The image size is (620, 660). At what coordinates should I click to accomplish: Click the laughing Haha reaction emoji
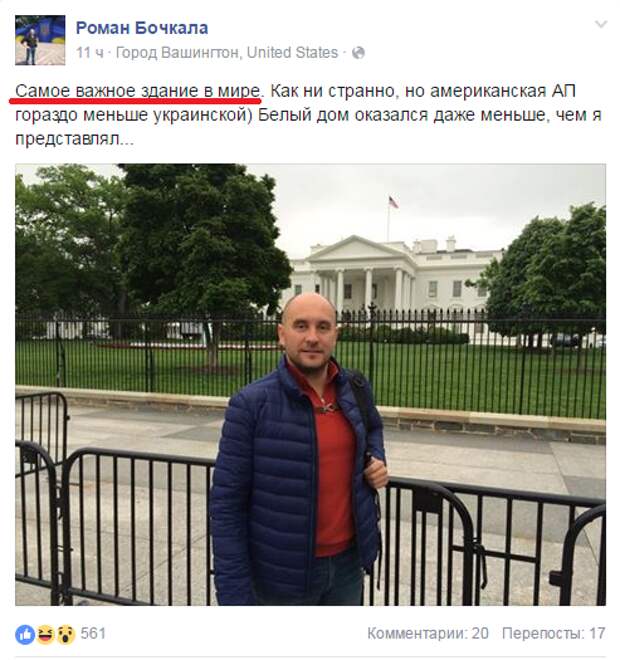coord(45,634)
